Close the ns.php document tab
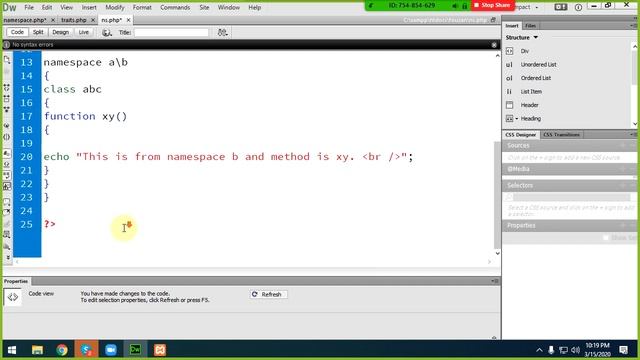 pyautogui.click(x=129, y=20)
